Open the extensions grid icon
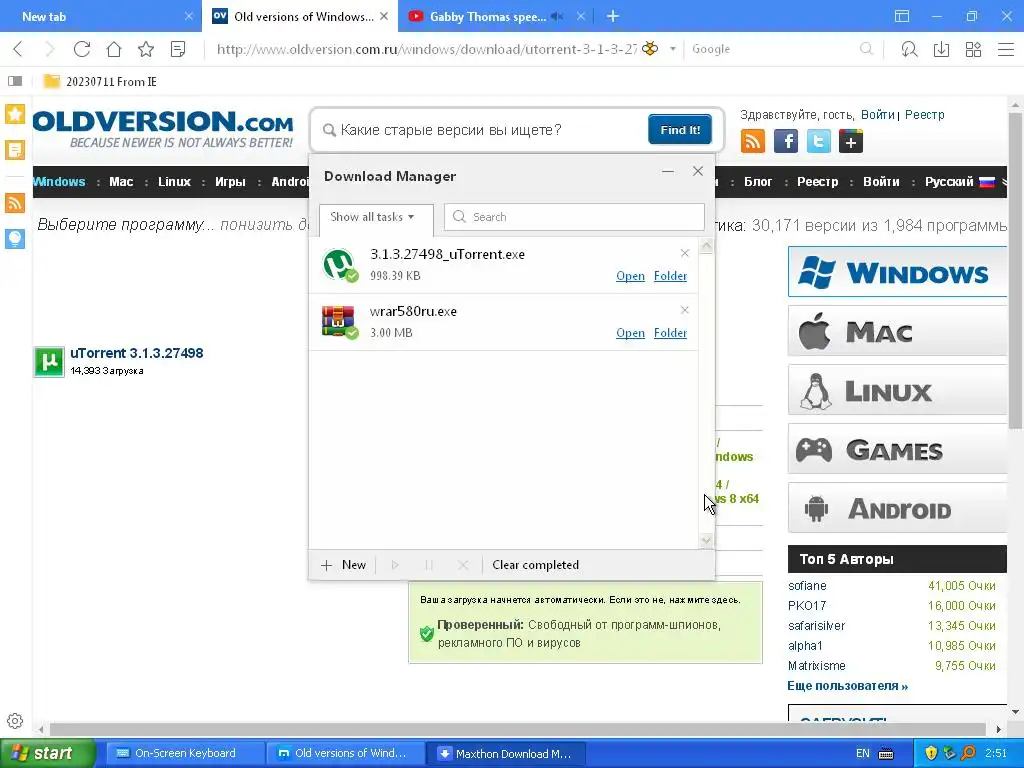The height and width of the screenshot is (768, 1024). (x=973, y=49)
